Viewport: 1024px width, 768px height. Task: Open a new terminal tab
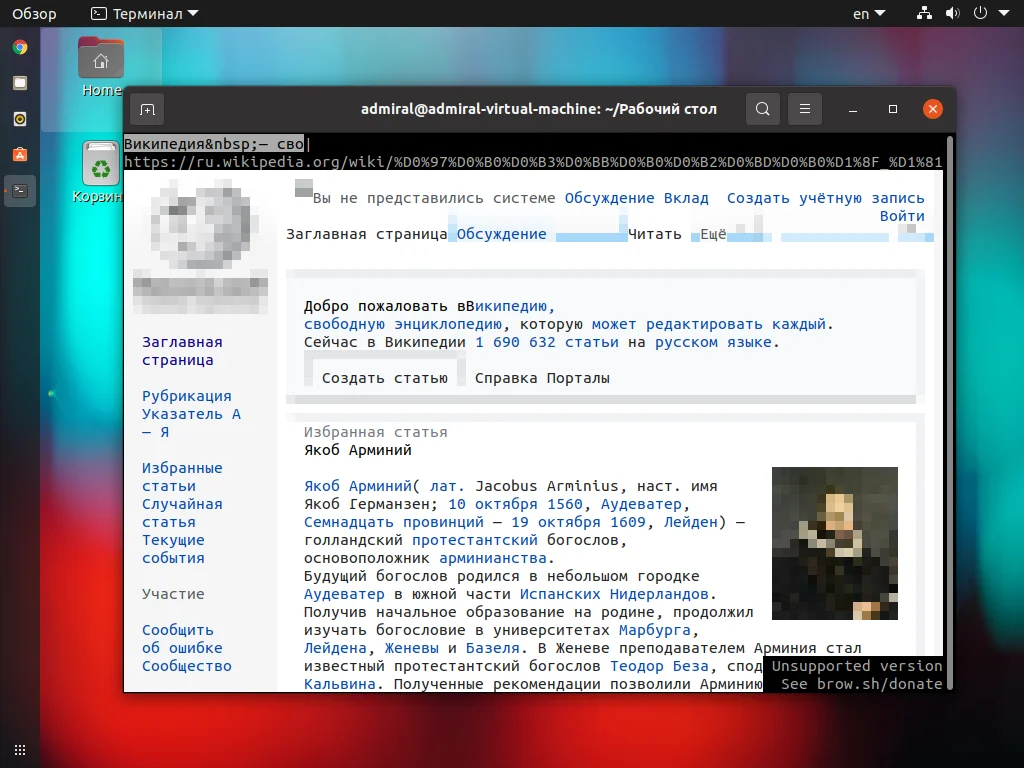point(146,109)
